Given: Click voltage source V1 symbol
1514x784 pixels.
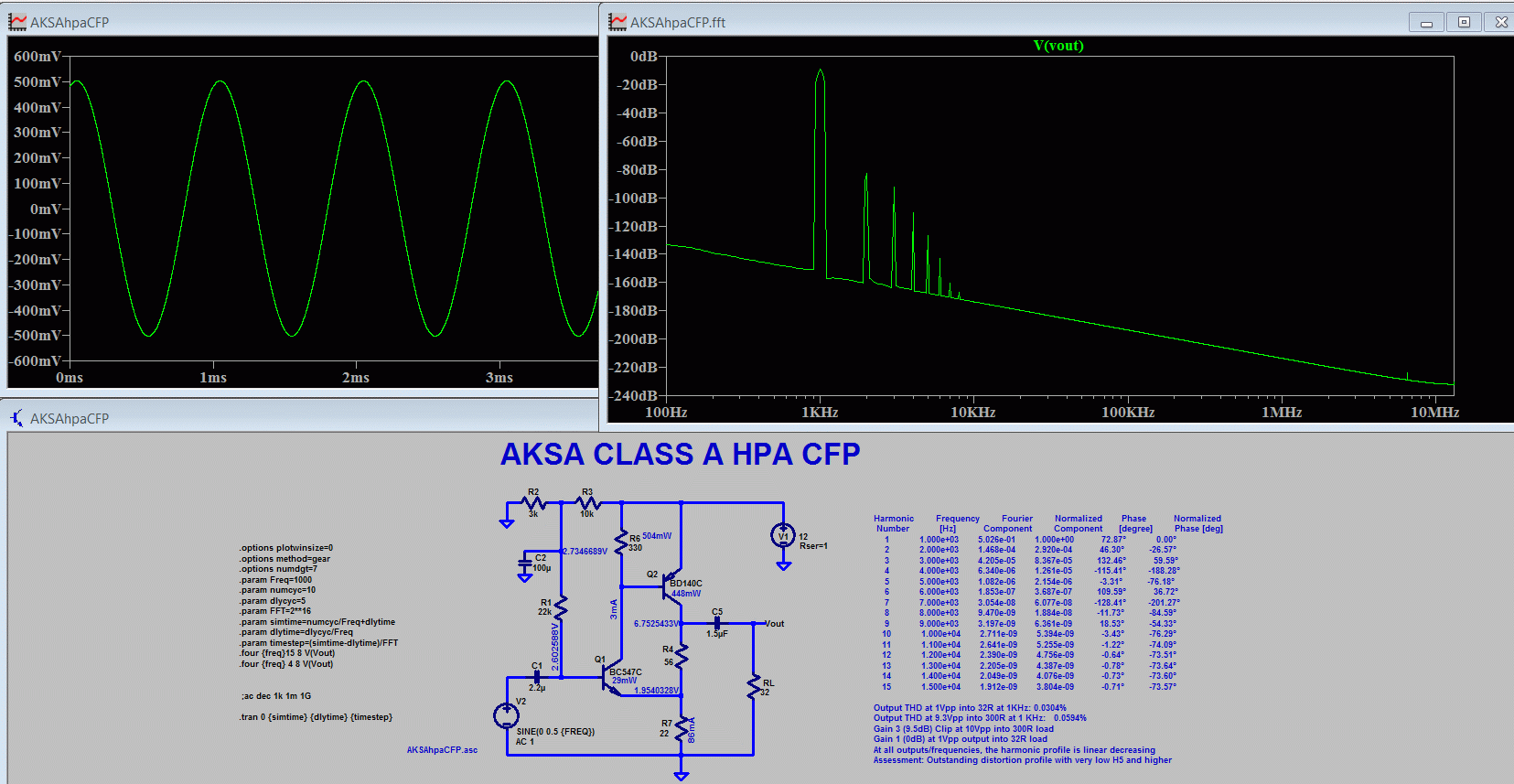Looking at the screenshot, I should (783, 535).
